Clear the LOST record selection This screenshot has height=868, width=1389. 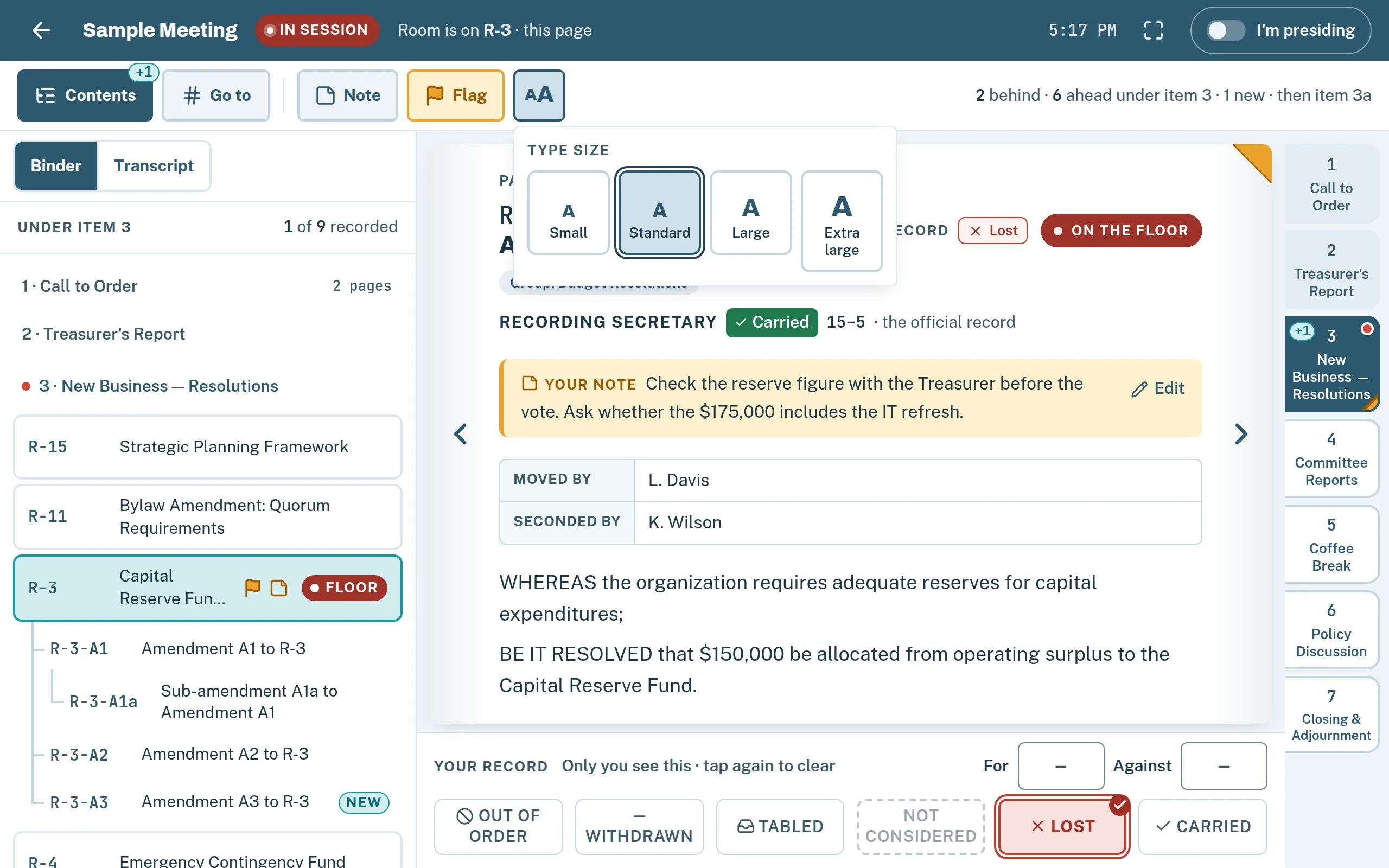click(1062, 826)
